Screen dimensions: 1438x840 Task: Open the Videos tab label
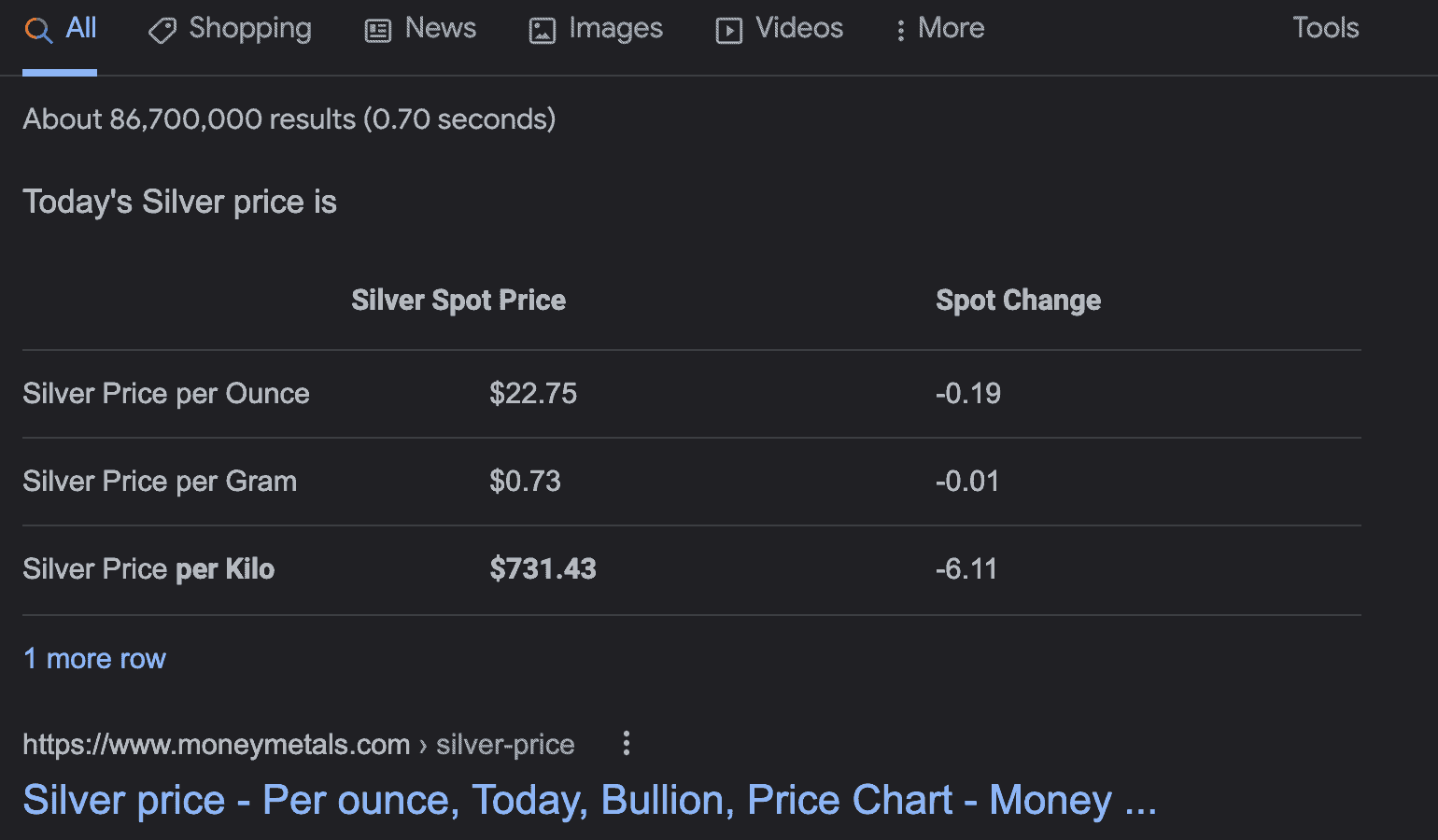798,28
